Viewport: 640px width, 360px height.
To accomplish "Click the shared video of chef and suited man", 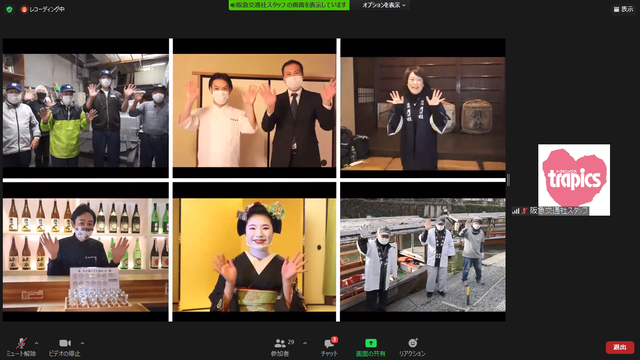I will coord(254,111).
